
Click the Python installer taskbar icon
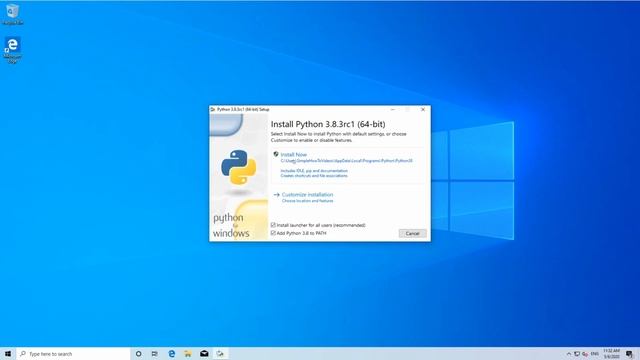220,353
